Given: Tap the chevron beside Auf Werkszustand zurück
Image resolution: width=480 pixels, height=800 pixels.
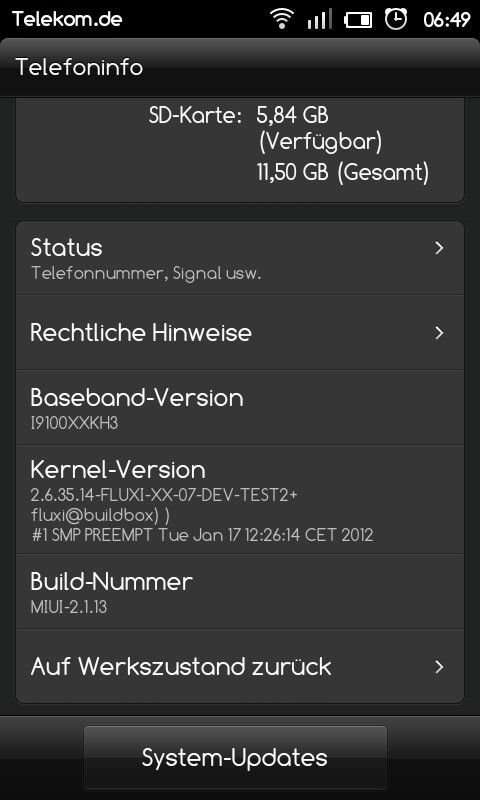Looking at the screenshot, I should pos(439,667).
